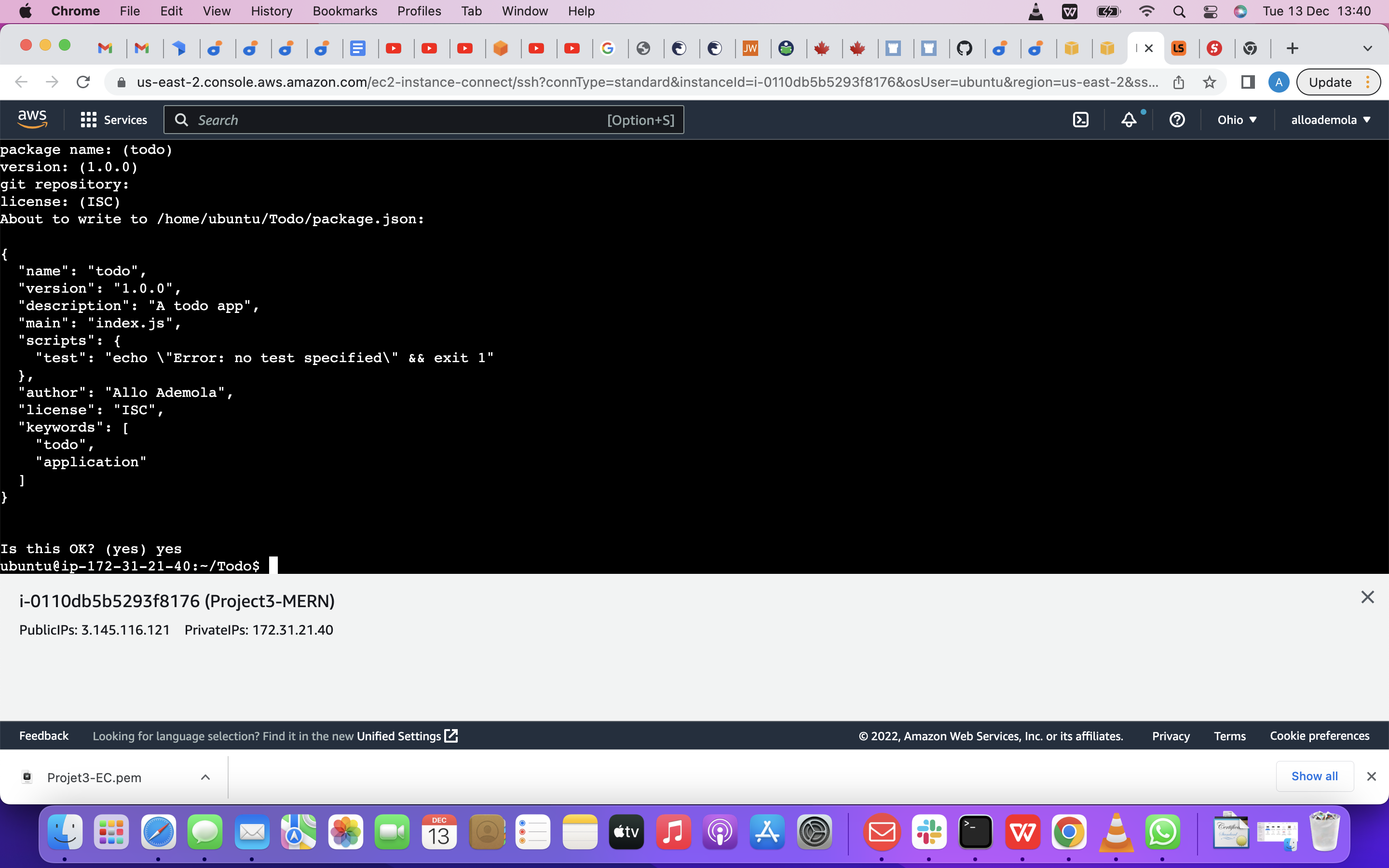Open the Unified Settings link
The height and width of the screenshot is (868, 1389).
pyautogui.click(x=400, y=735)
